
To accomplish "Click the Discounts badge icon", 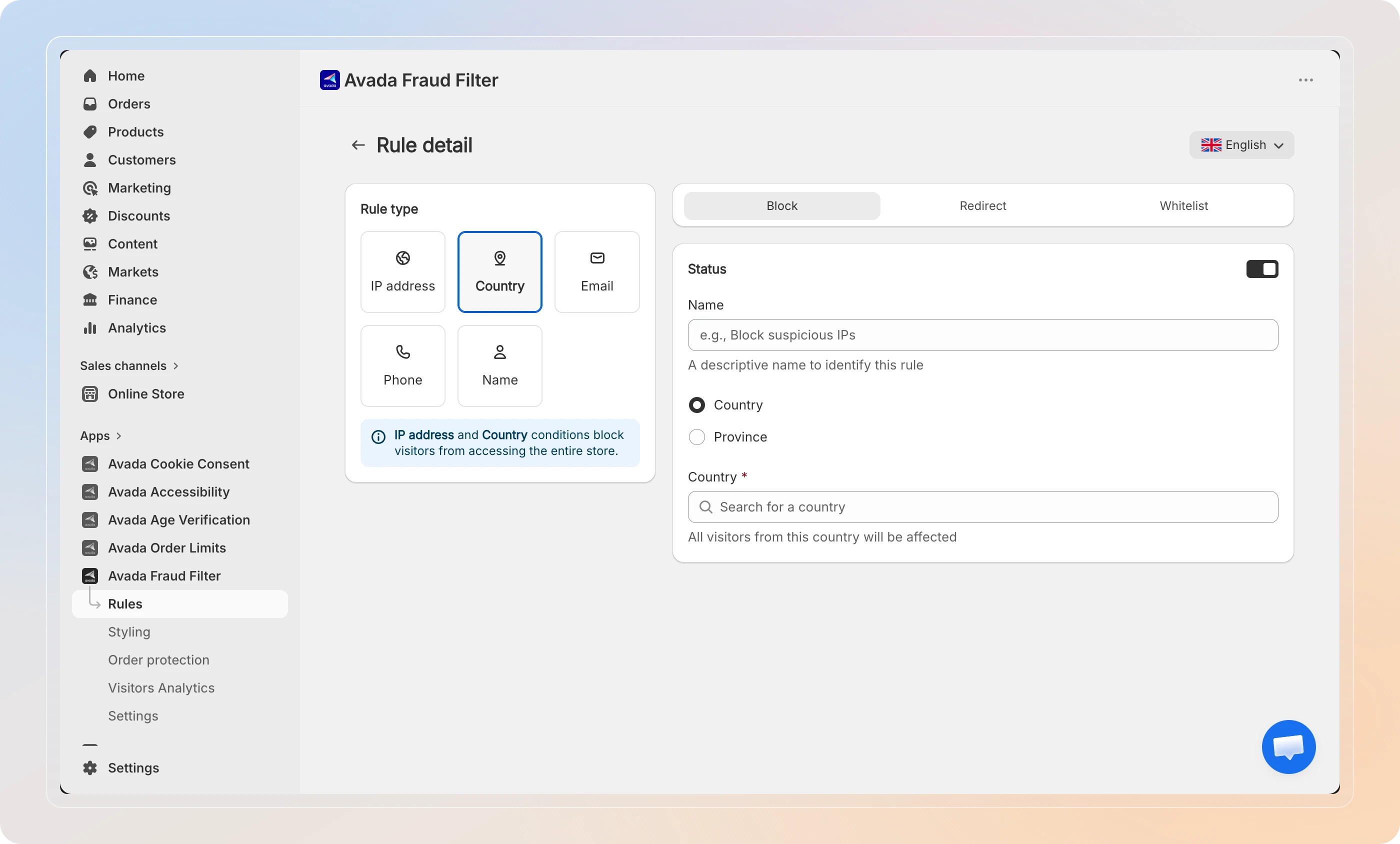I will [x=90, y=216].
